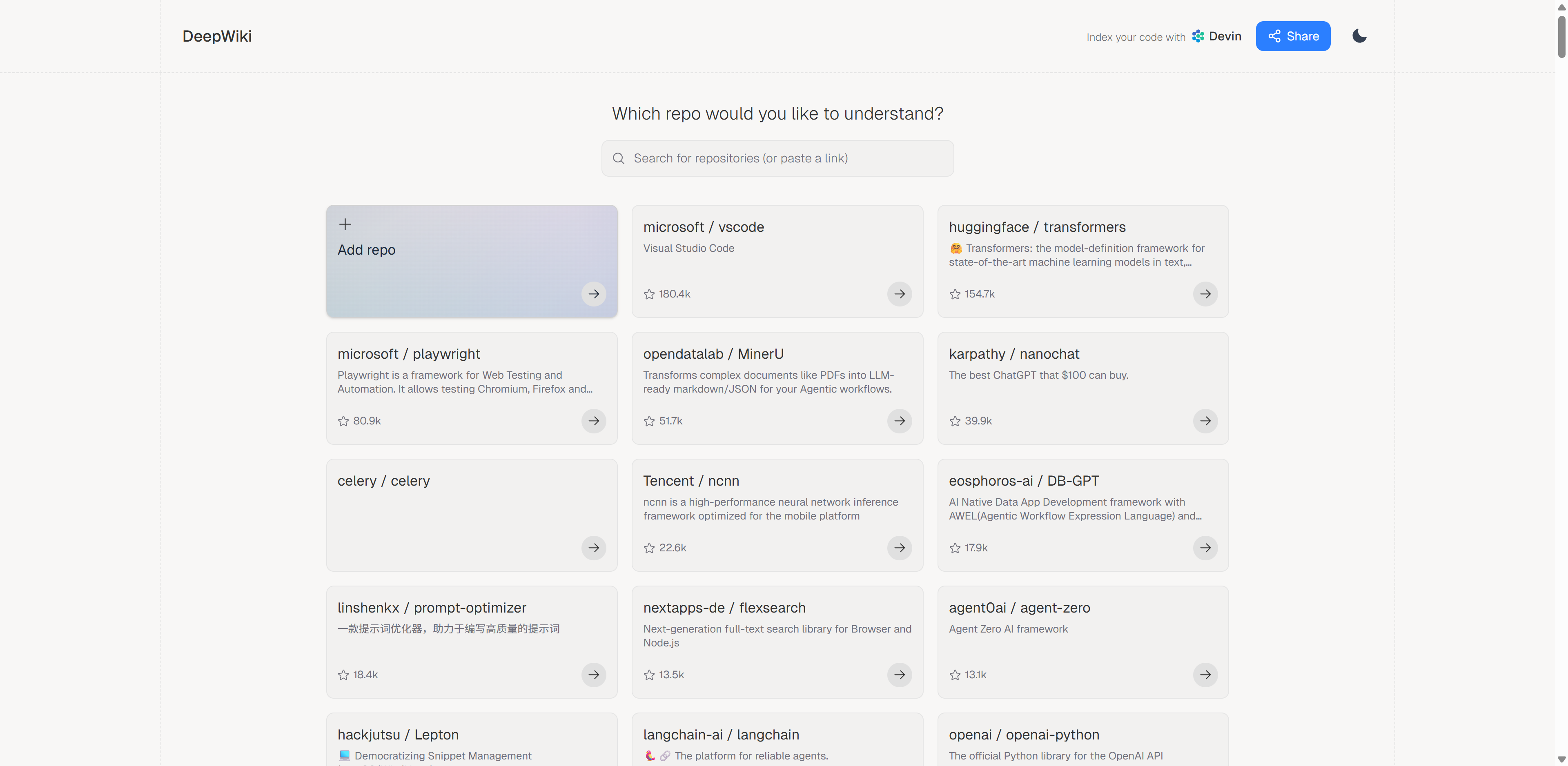The width and height of the screenshot is (1568, 766).
Task: Click the scrollbar down arrow
Action: 1561,759
